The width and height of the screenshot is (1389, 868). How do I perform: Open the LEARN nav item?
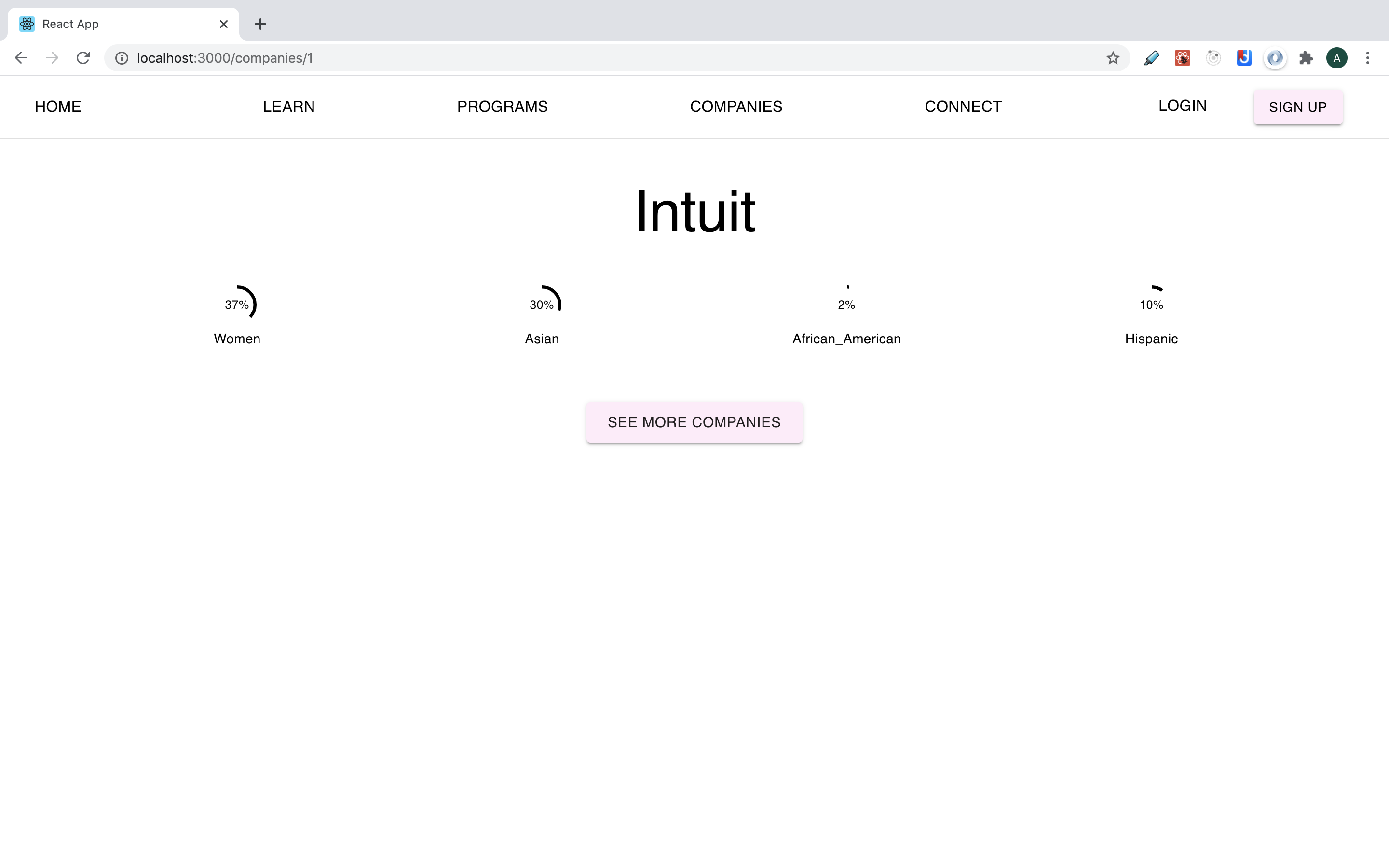click(x=289, y=107)
